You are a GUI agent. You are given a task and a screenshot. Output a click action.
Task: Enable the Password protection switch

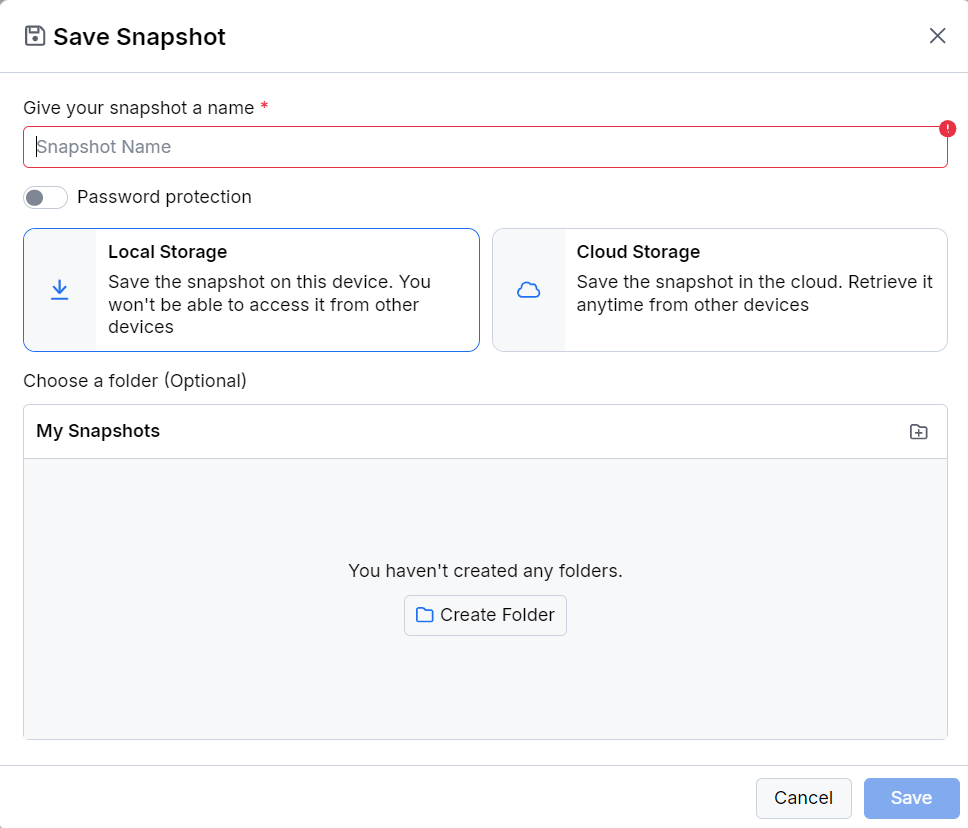tap(45, 197)
